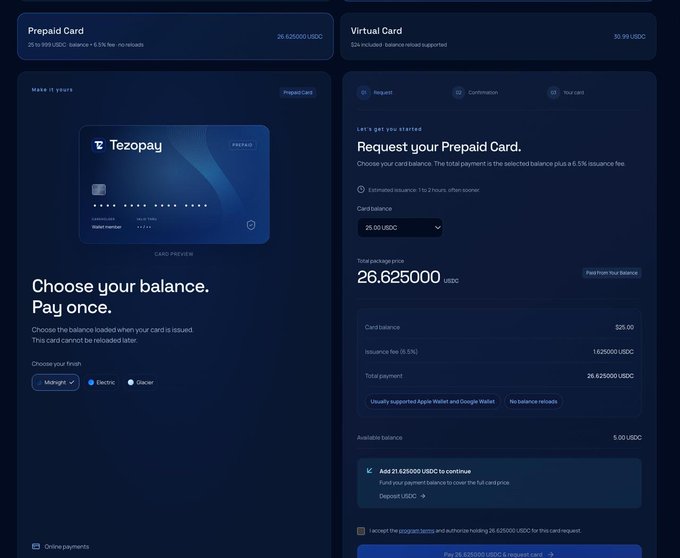Click the Total payment 26.625000 USDC value

tap(610, 376)
